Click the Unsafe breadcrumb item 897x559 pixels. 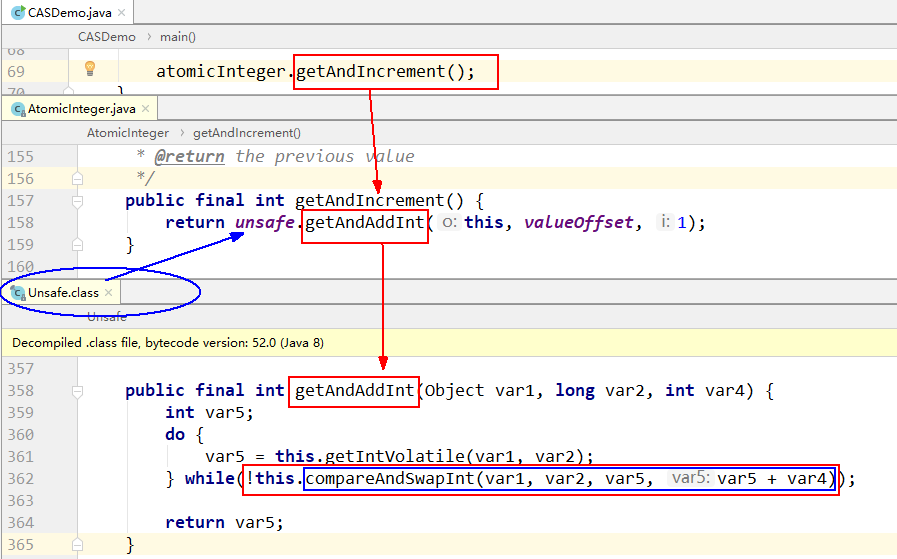click(107, 316)
